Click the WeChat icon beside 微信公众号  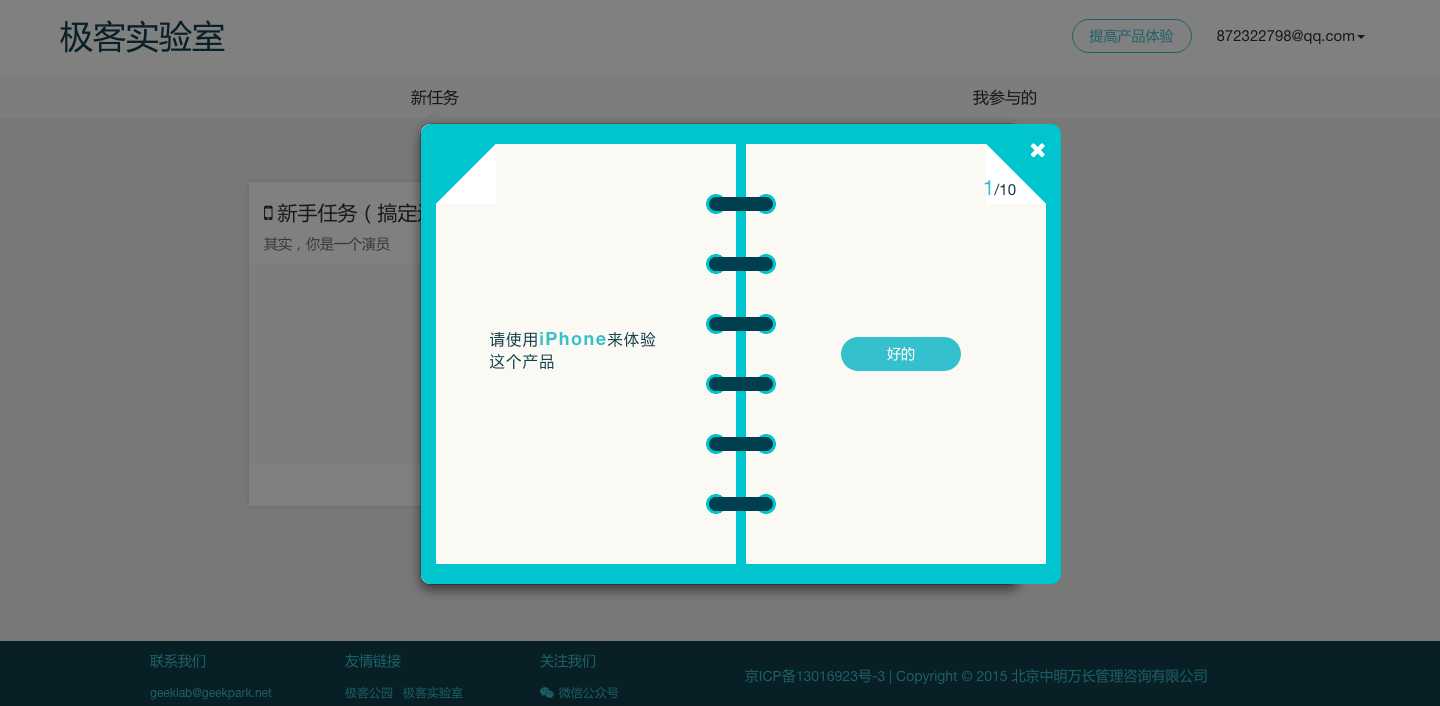click(547, 693)
